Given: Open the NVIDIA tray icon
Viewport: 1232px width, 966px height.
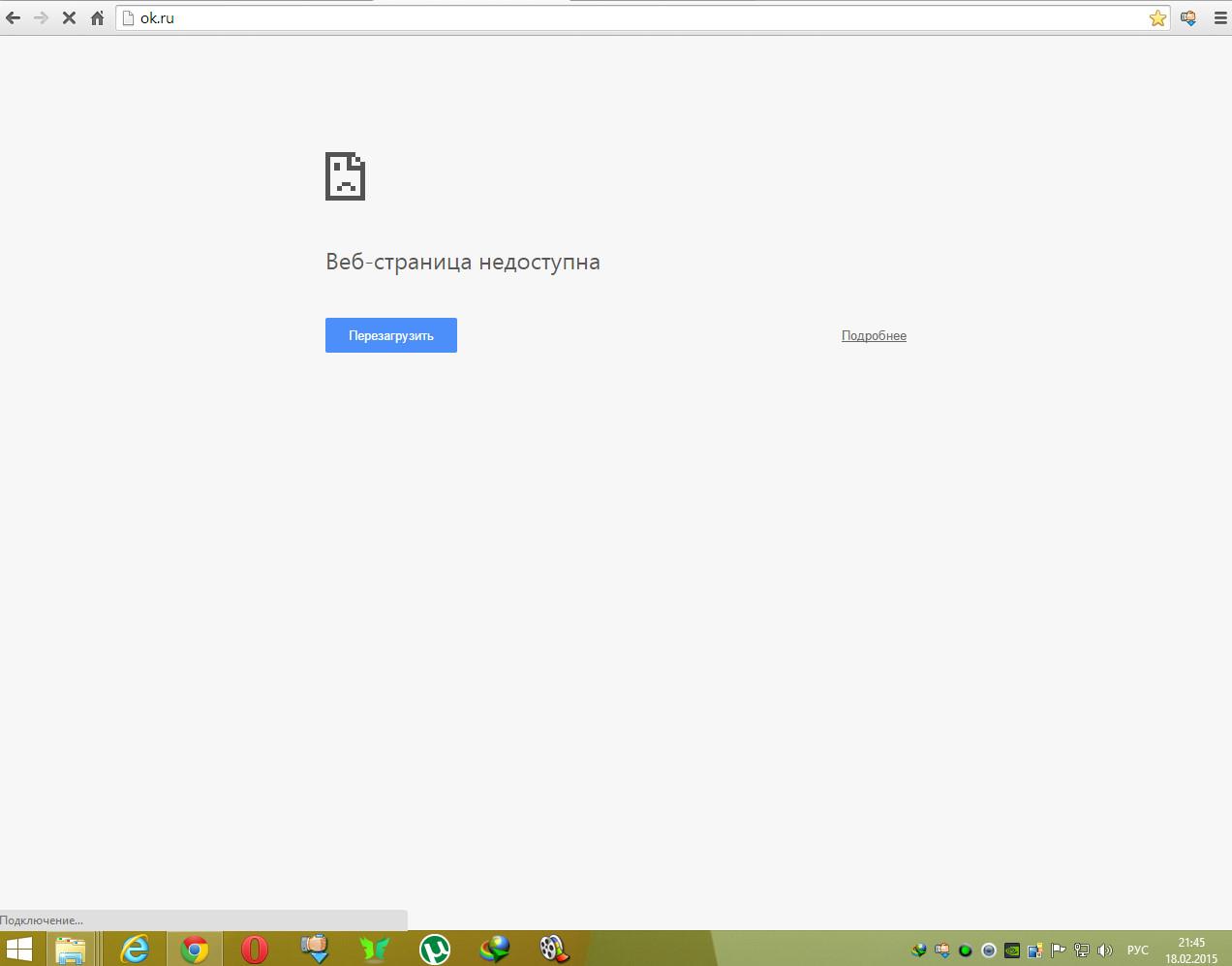Looking at the screenshot, I should pyautogui.click(x=1012, y=950).
